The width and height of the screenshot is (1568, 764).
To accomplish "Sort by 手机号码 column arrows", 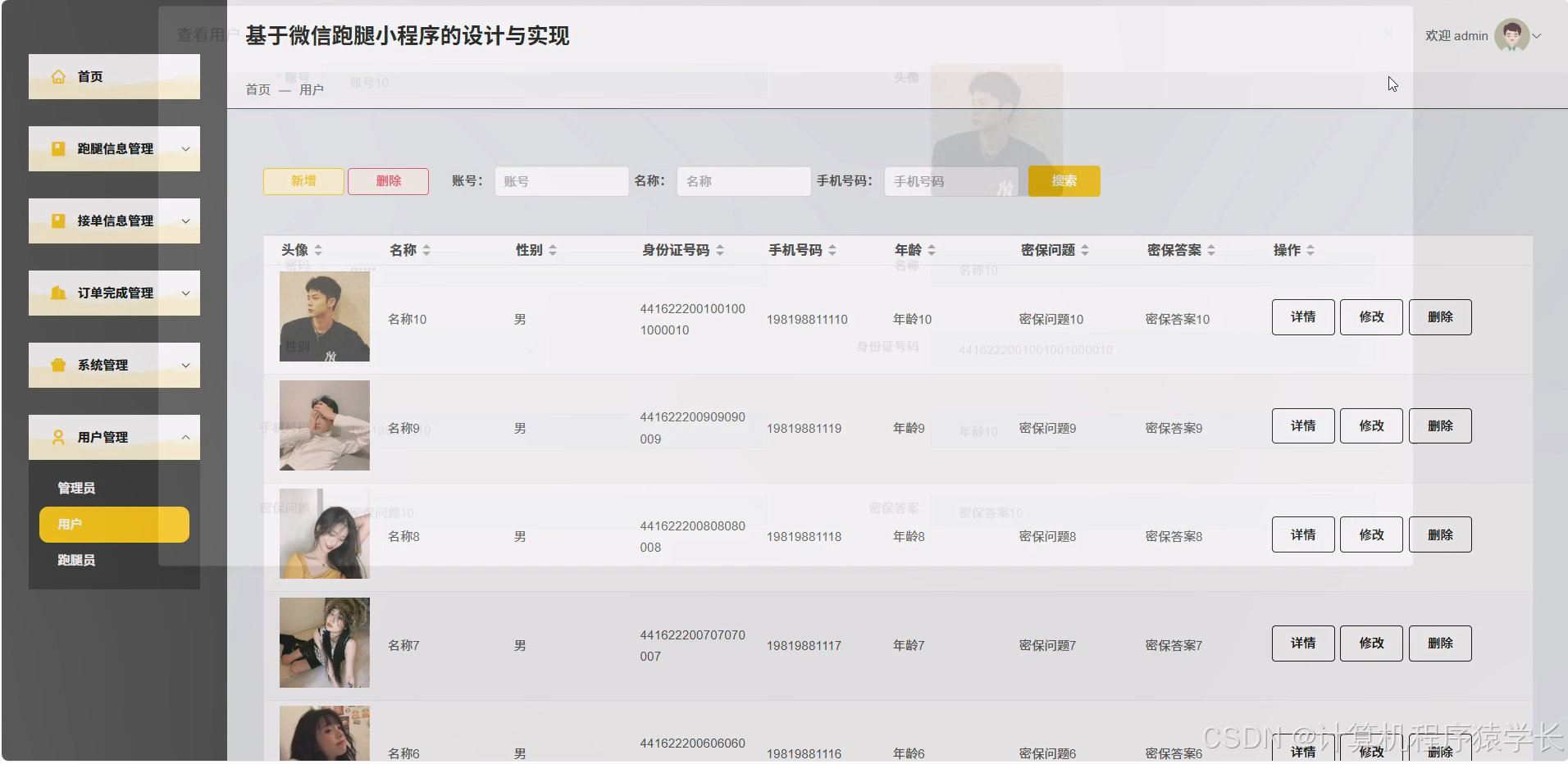I will pyautogui.click(x=832, y=250).
